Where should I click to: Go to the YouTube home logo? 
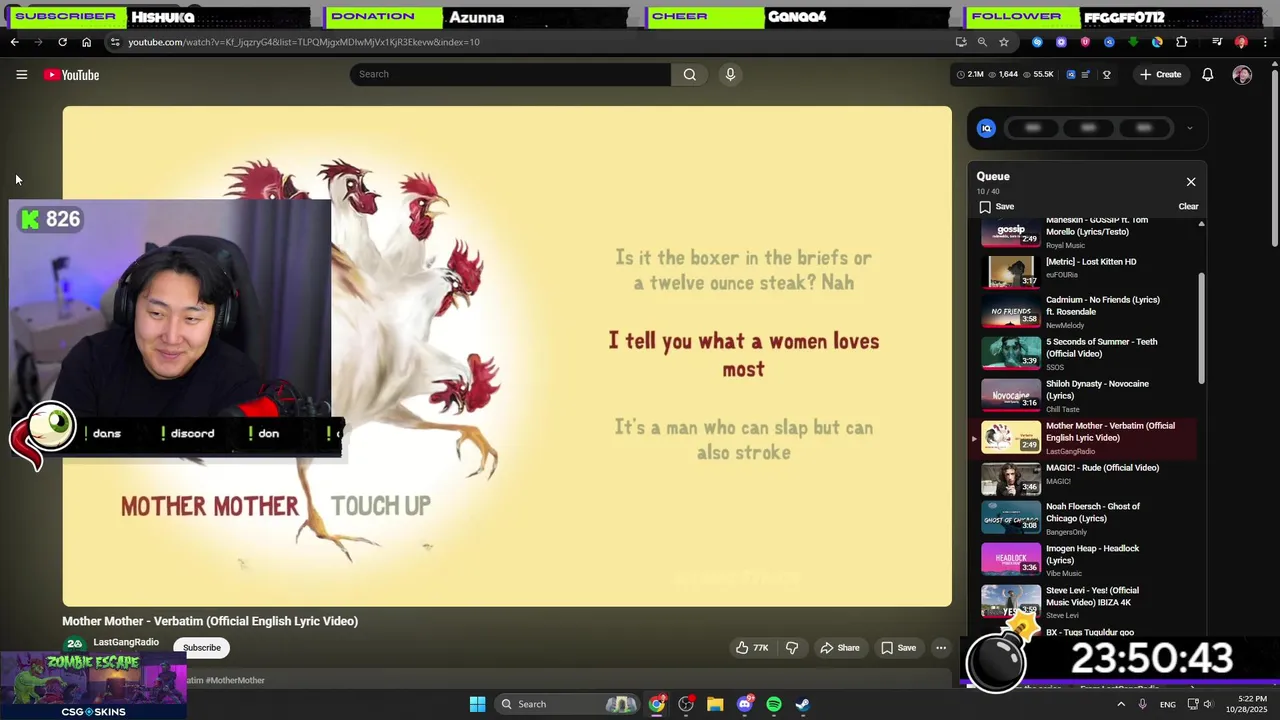pyautogui.click(x=71, y=75)
